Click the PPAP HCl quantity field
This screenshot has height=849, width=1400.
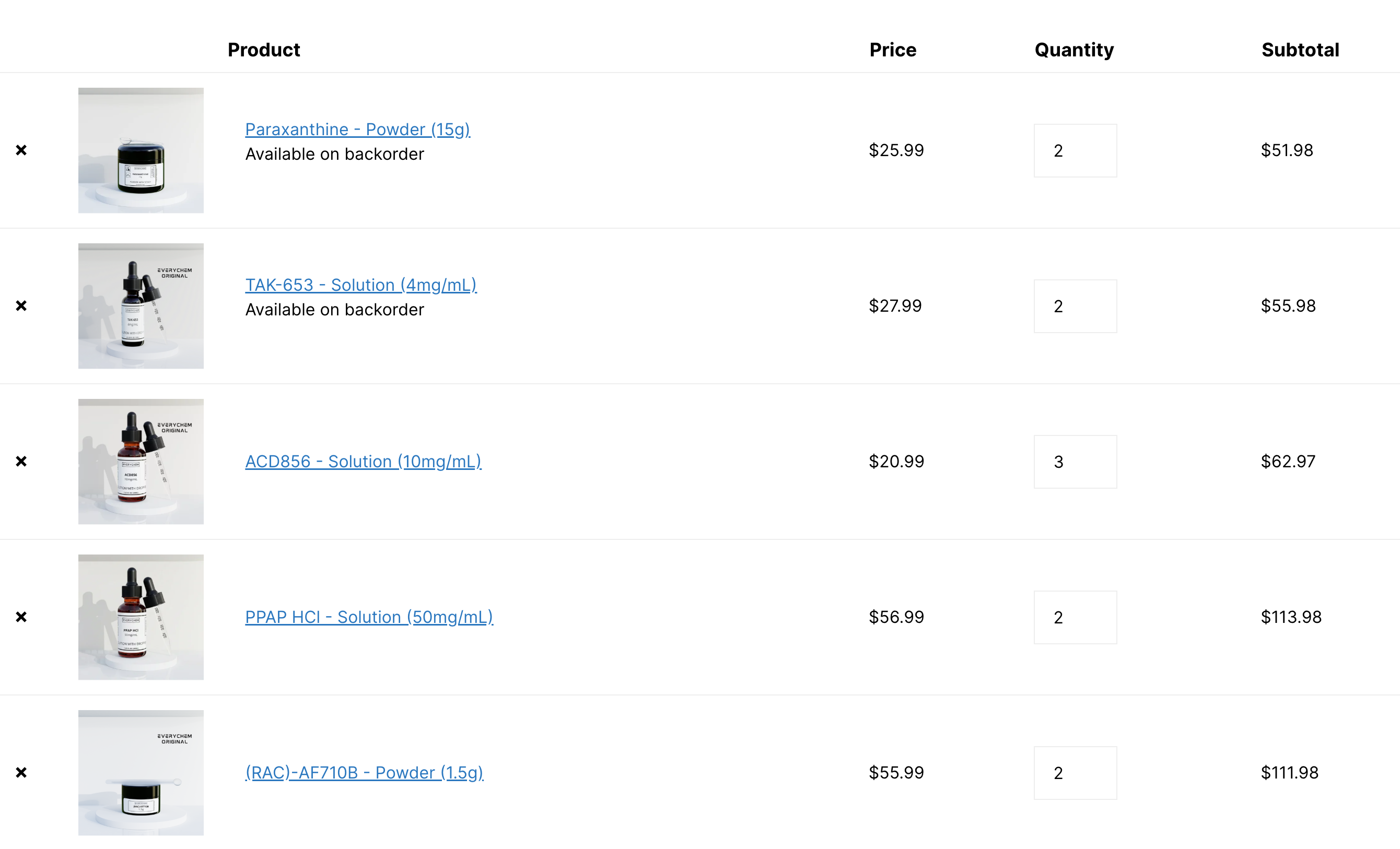click(x=1075, y=617)
